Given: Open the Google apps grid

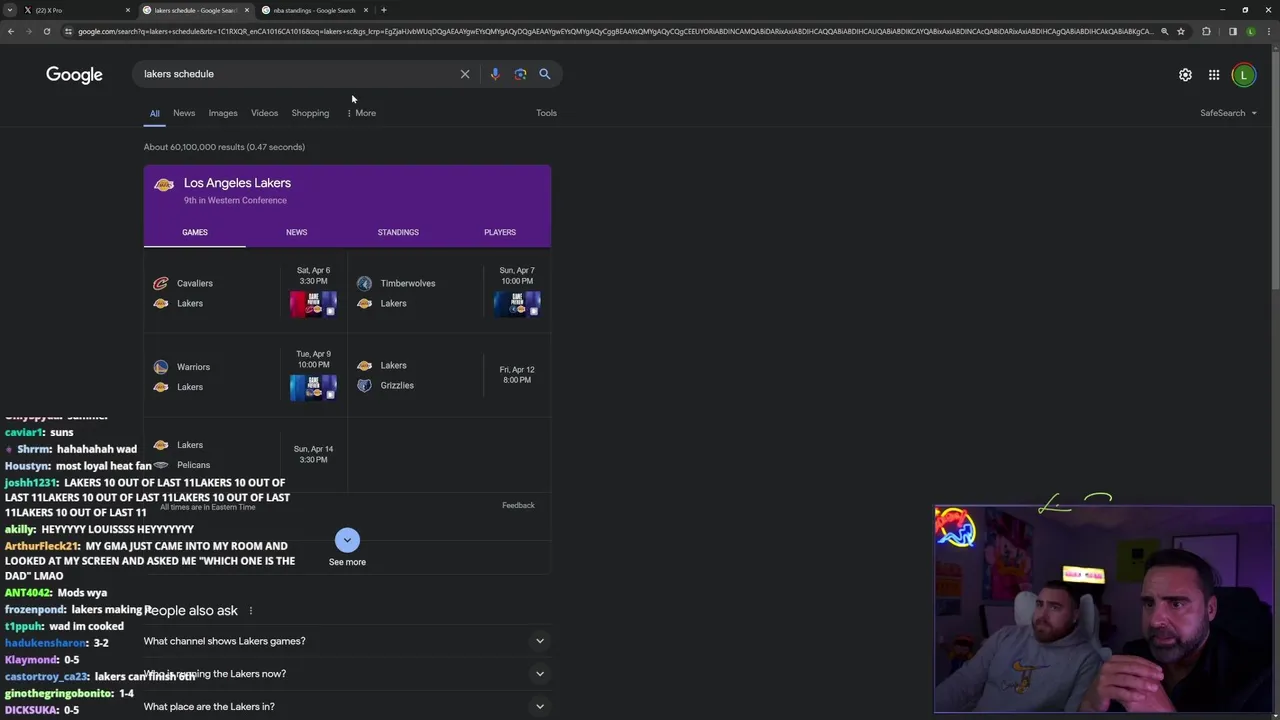Looking at the screenshot, I should (1214, 75).
